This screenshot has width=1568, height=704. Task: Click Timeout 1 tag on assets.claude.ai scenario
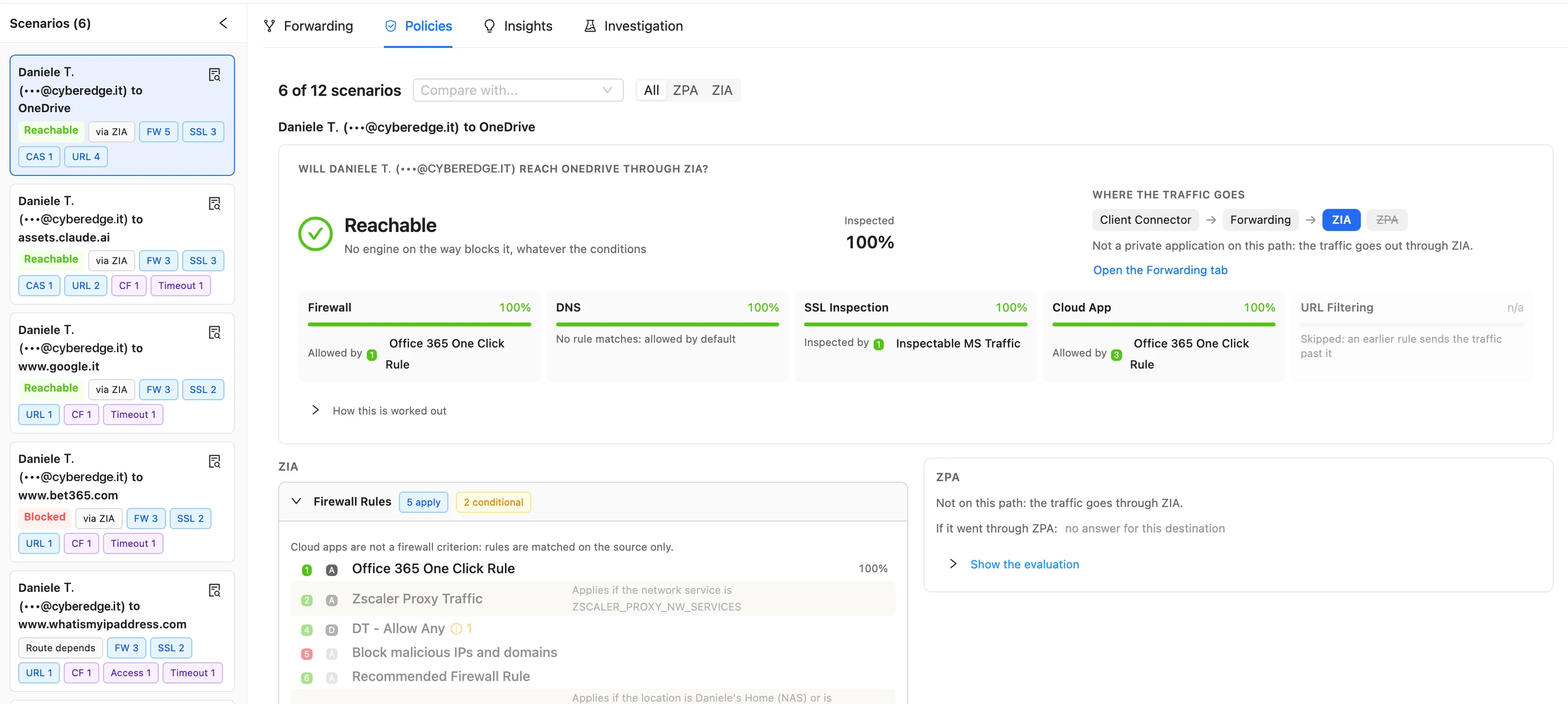pyautogui.click(x=180, y=285)
